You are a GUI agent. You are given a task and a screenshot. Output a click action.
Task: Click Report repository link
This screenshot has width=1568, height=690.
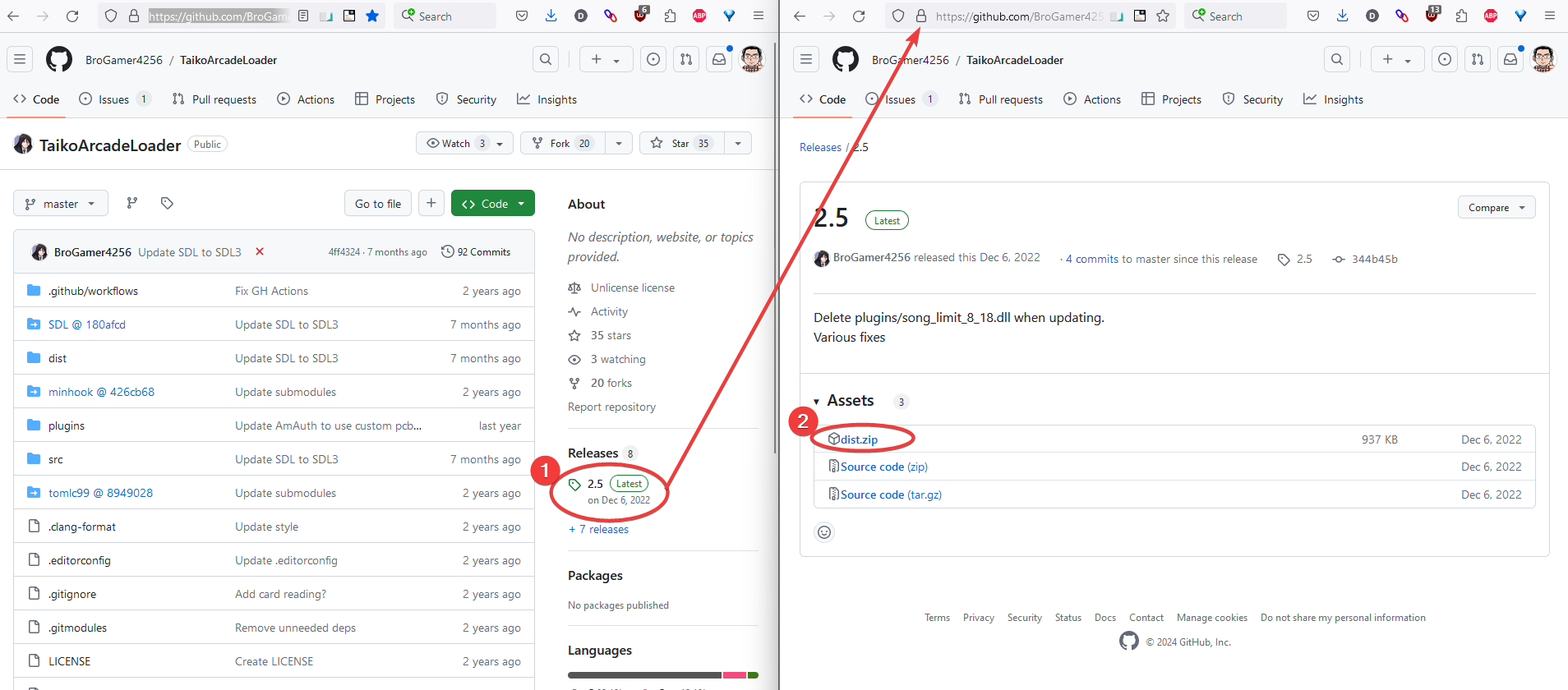click(611, 407)
